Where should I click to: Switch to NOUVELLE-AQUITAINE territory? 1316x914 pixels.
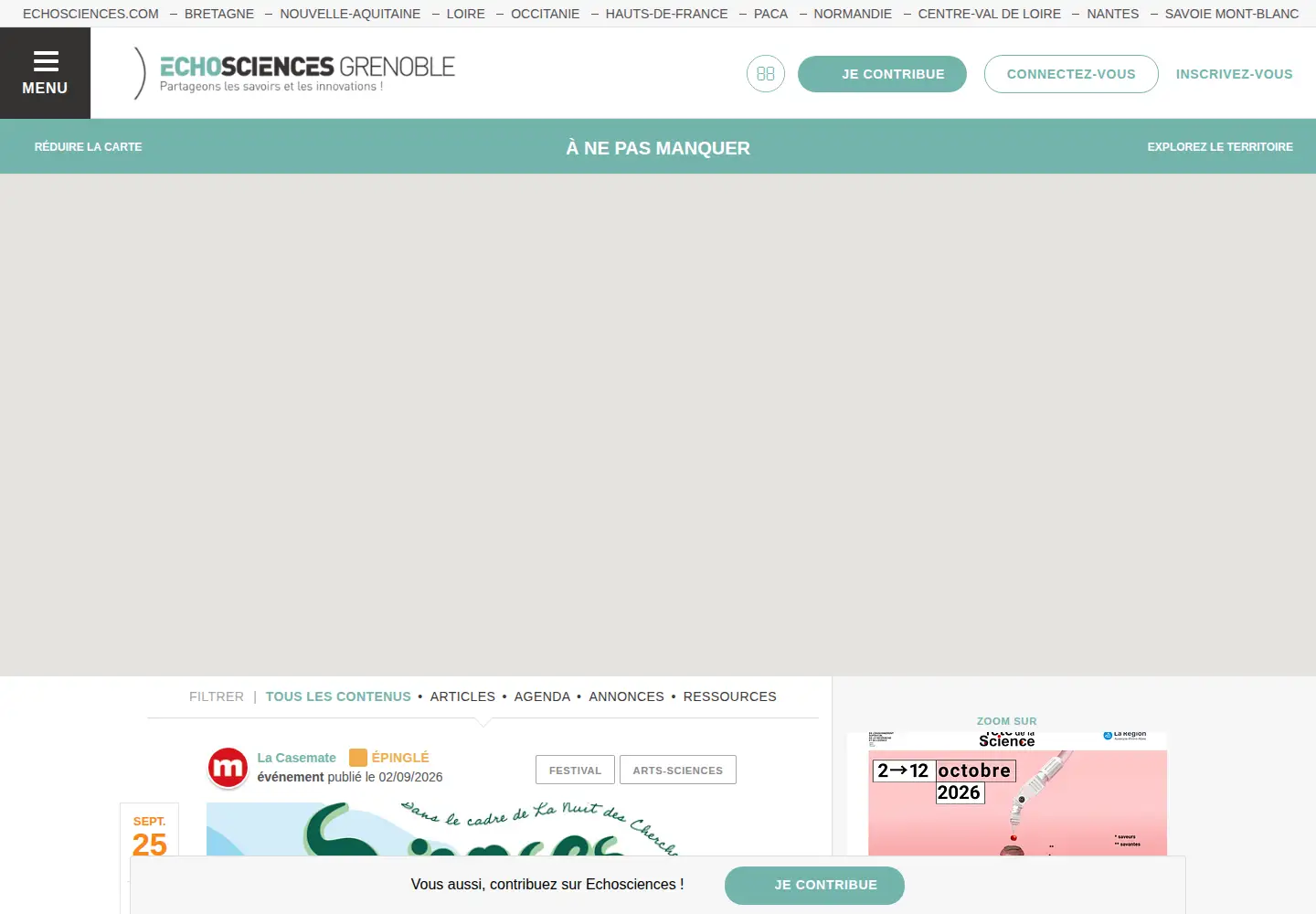(x=350, y=14)
